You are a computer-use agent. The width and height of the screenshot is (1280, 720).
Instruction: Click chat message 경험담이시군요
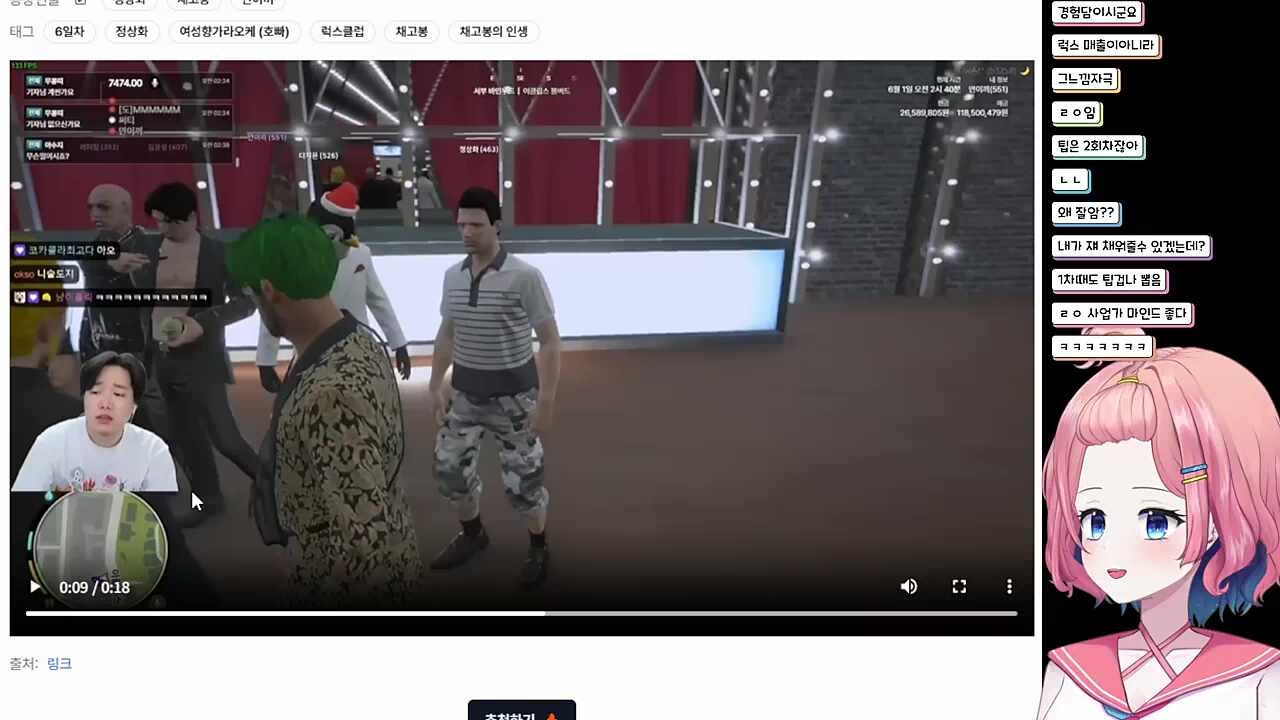[x=1097, y=13]
